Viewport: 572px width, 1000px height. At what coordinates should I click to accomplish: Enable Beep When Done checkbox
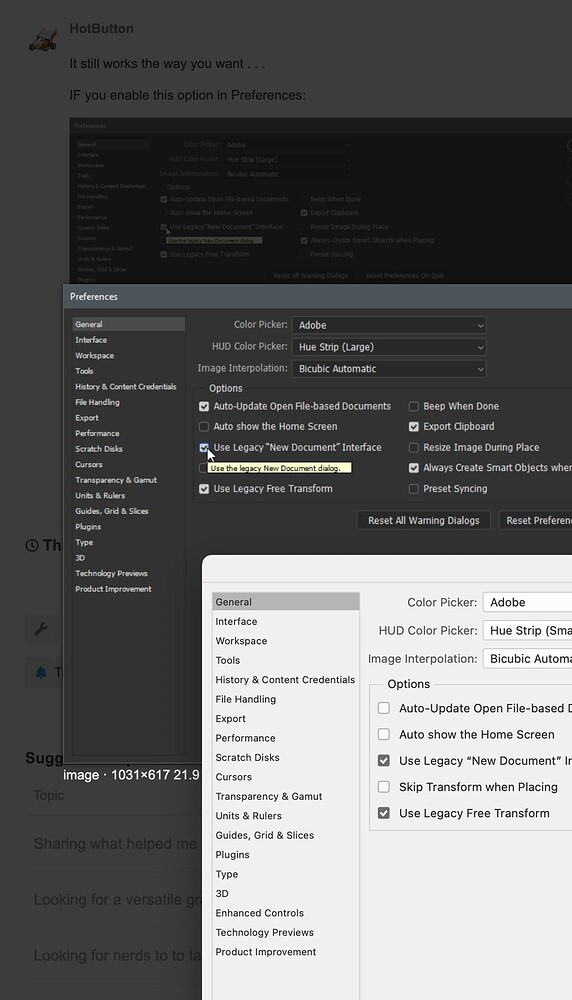414,406
